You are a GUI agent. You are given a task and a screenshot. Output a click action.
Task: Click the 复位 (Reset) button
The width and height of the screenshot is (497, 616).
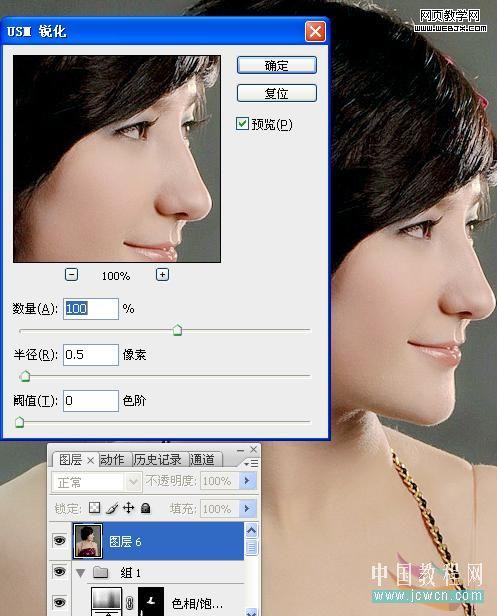pos(277,94)
